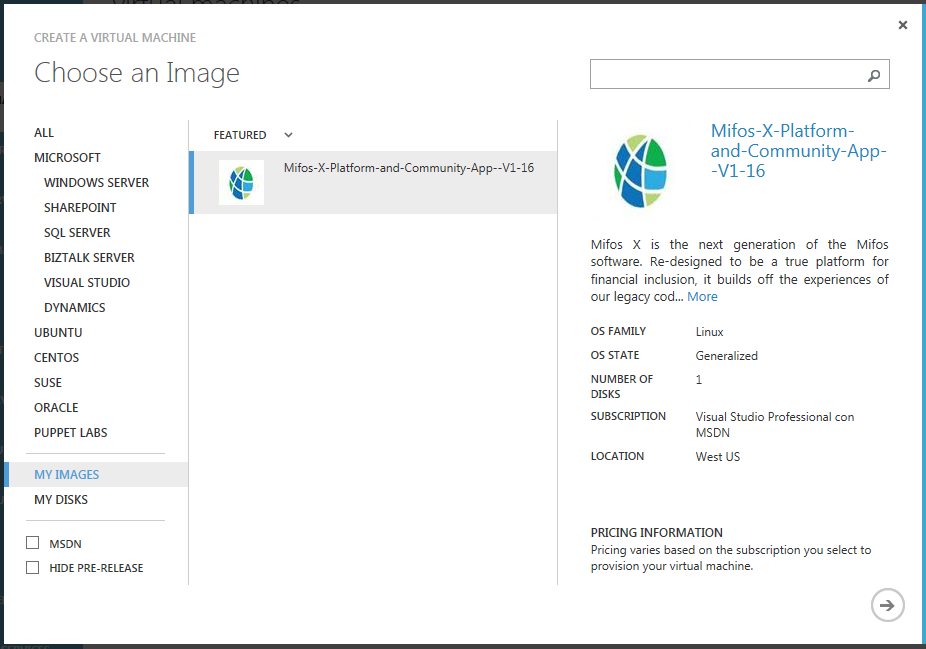
Task: Choose the Visual Studio subcategory
Action: click(x=87, y=283)
